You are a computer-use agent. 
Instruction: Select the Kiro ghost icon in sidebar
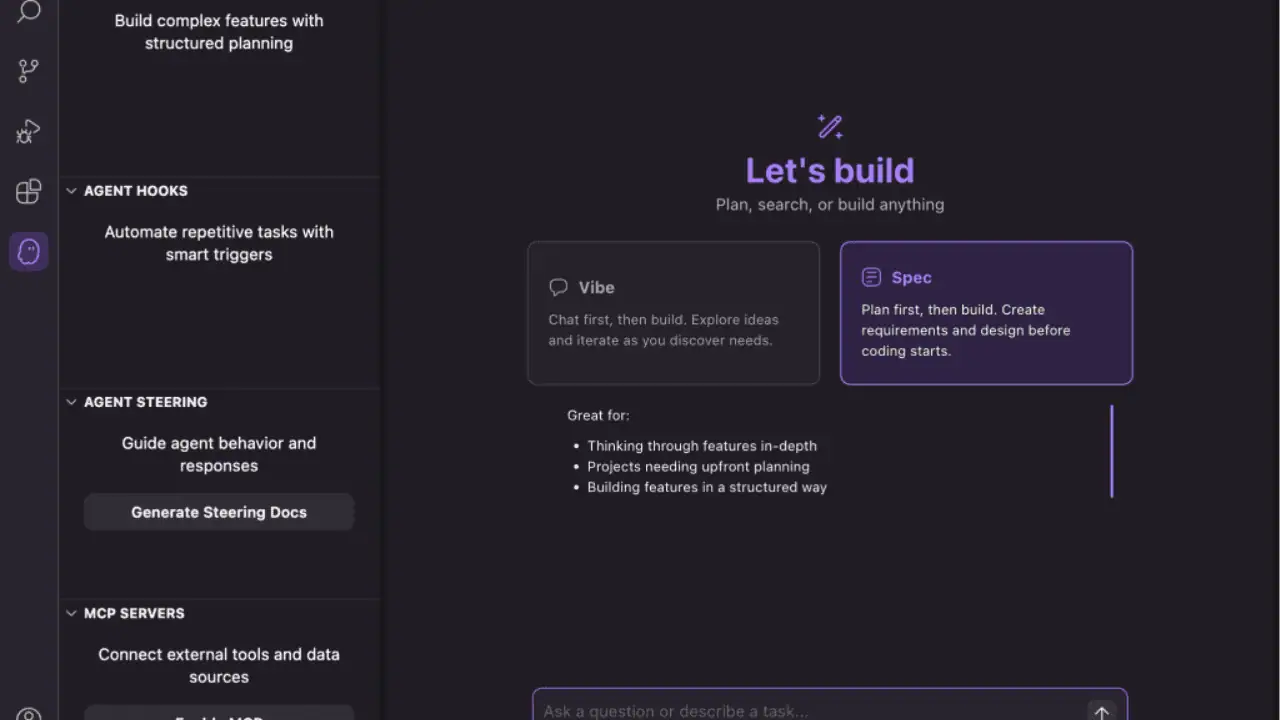click(x=29, y=251)
